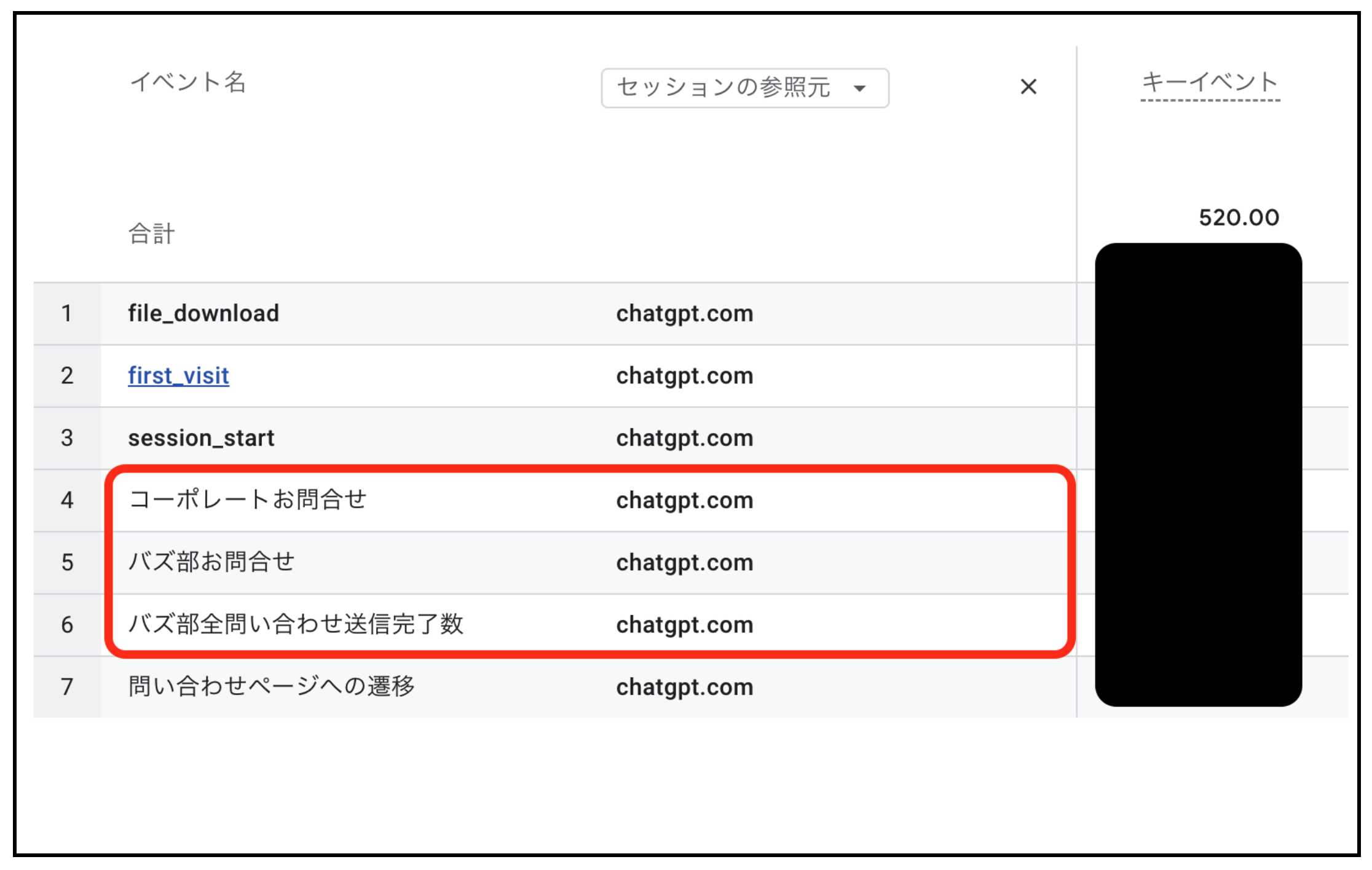Click chatgpt.com in the session_start row

(x=684, y=438)
